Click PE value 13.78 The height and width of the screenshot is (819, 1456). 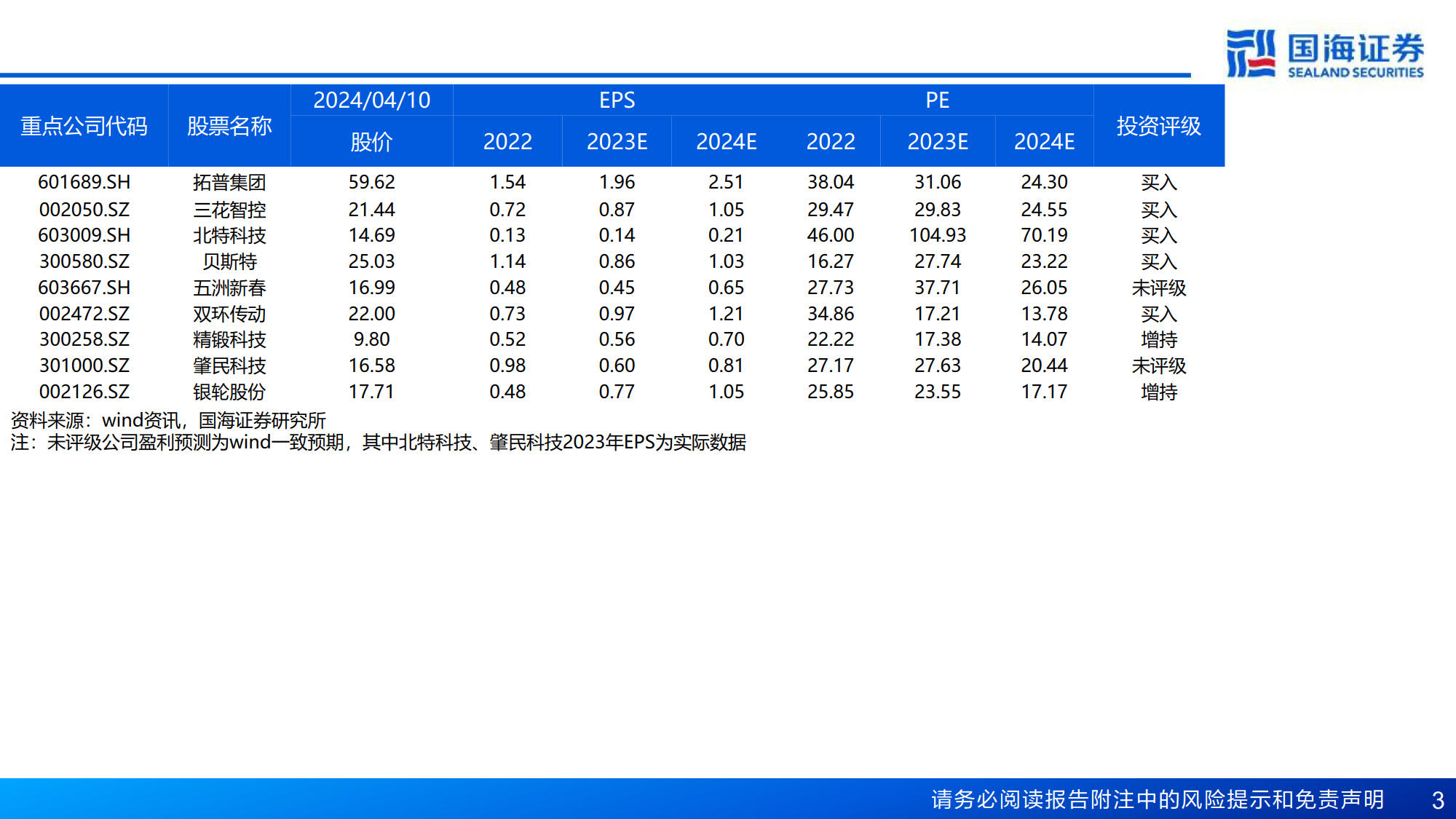tap(1044, 314)
